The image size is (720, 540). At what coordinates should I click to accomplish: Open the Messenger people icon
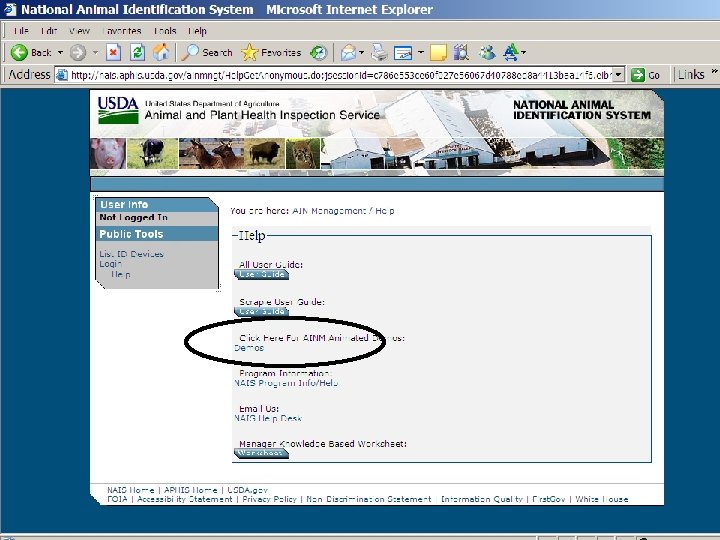[487, 52]
